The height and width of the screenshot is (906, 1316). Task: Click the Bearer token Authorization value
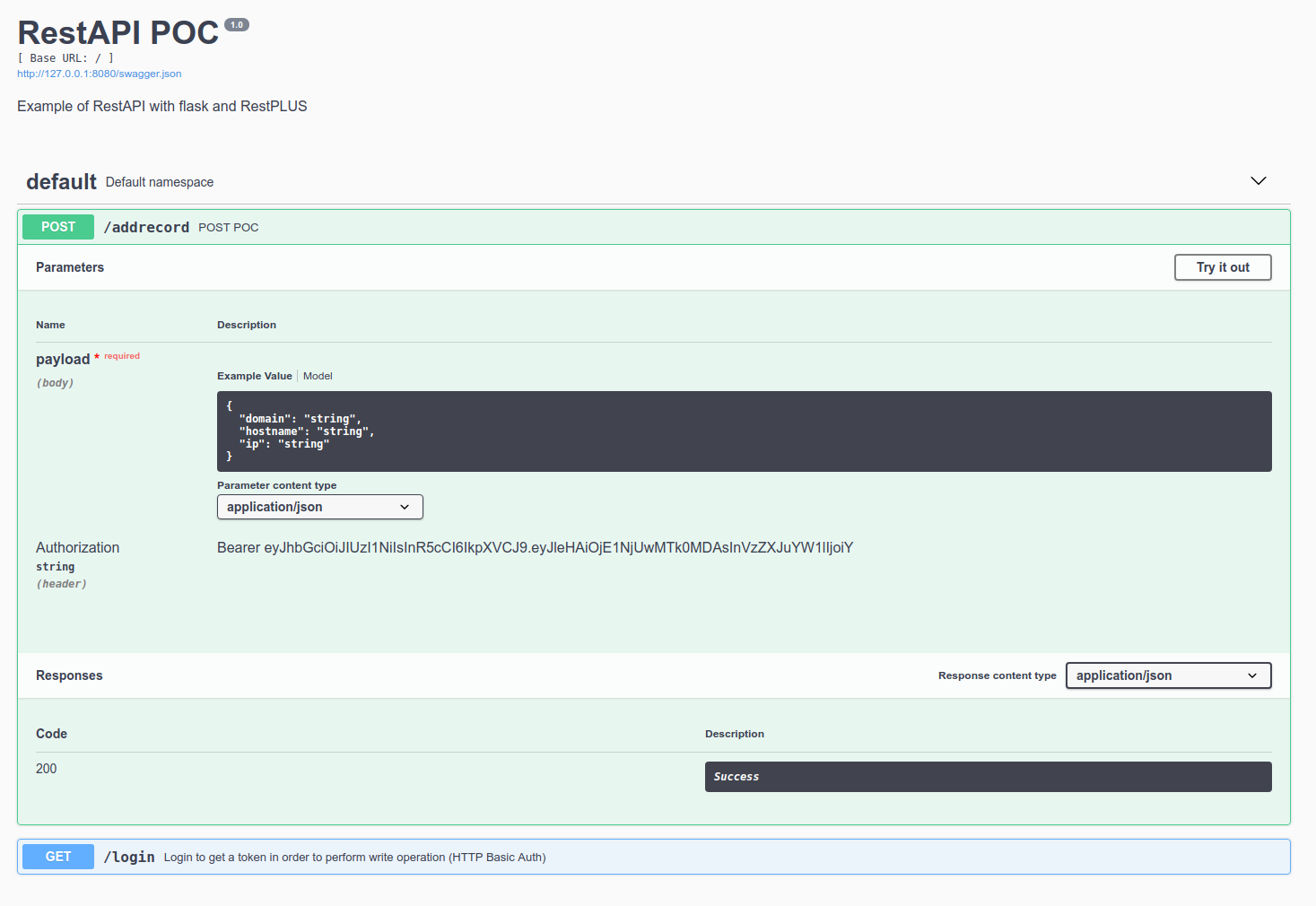(535, 548)
